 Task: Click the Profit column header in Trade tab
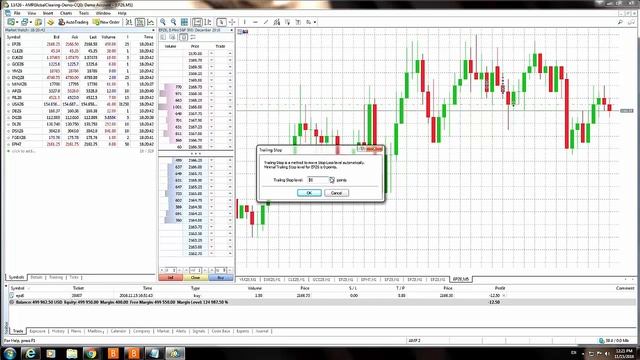pyautogui.click(x=500, y=288)
